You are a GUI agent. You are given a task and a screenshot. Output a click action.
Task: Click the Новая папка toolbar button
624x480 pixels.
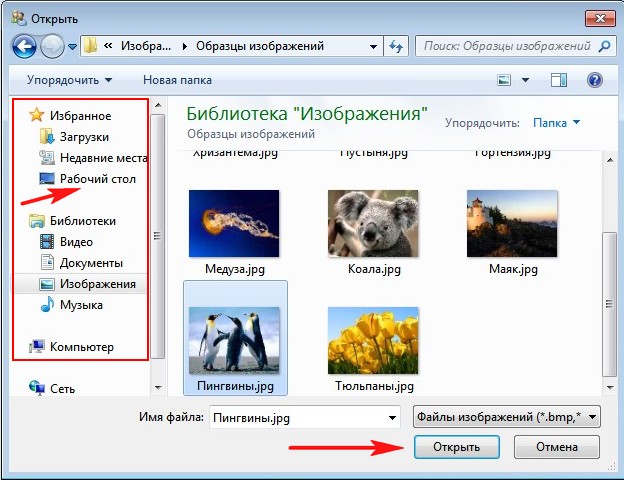tap(177, 79)
